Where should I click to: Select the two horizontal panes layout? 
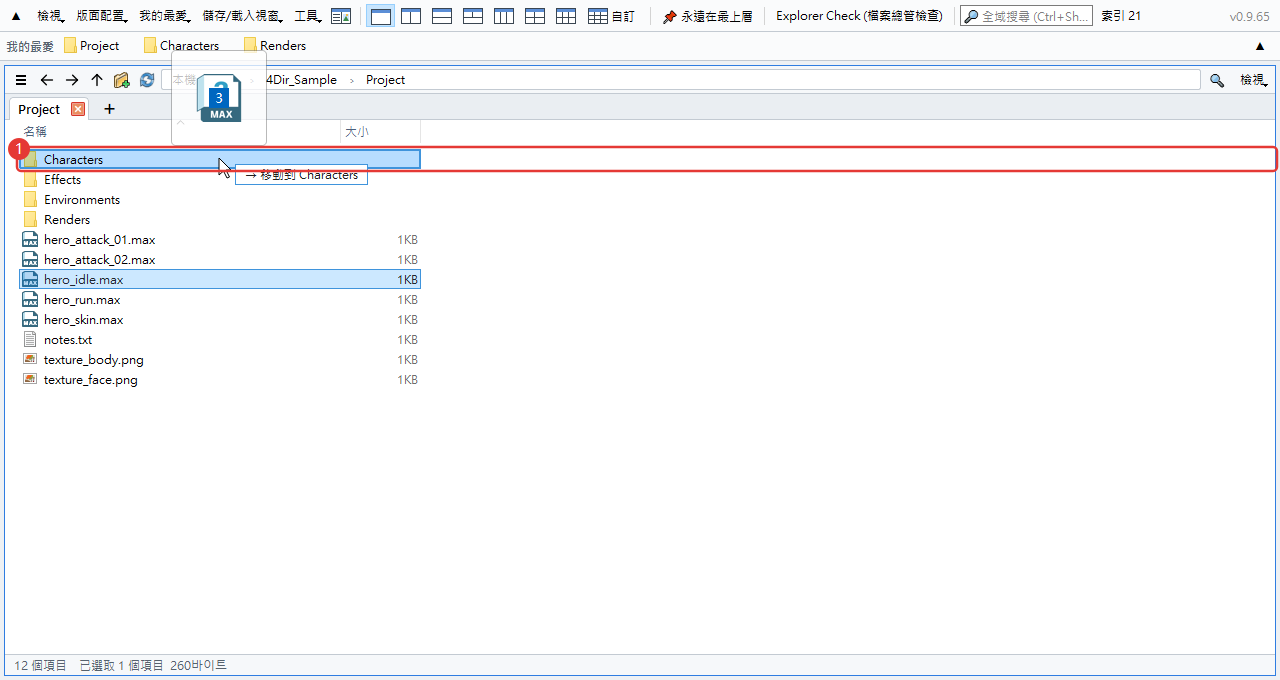tap(442, 16)
